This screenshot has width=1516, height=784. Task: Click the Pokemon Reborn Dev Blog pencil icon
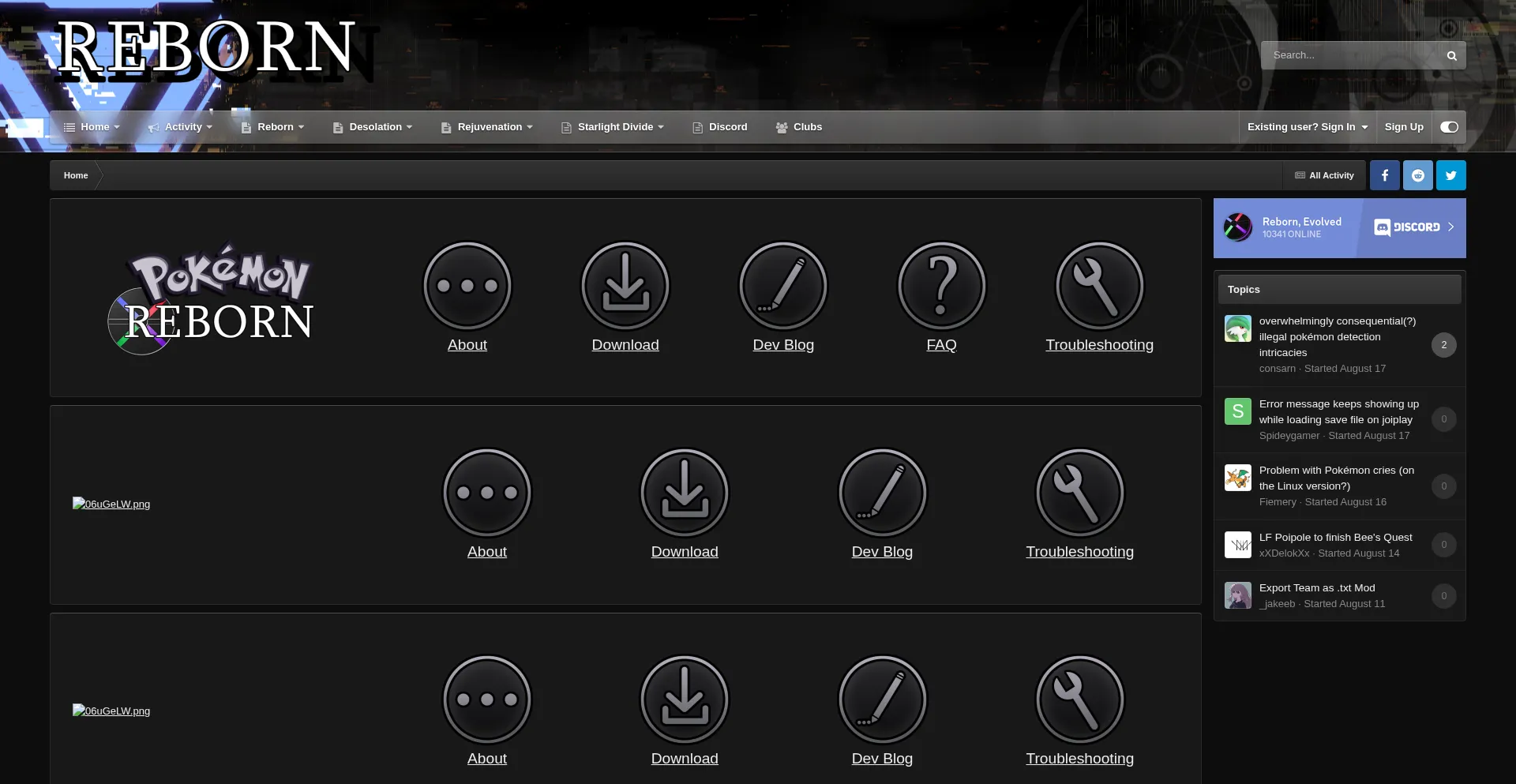pyautogui.click(x=783, y=286)
